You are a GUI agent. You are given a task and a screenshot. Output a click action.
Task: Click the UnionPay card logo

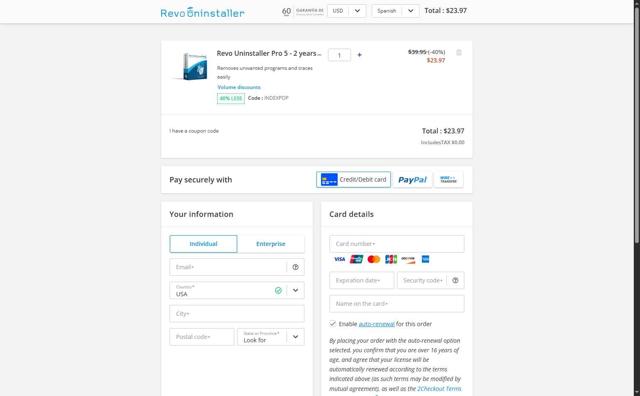pos(357,259)
